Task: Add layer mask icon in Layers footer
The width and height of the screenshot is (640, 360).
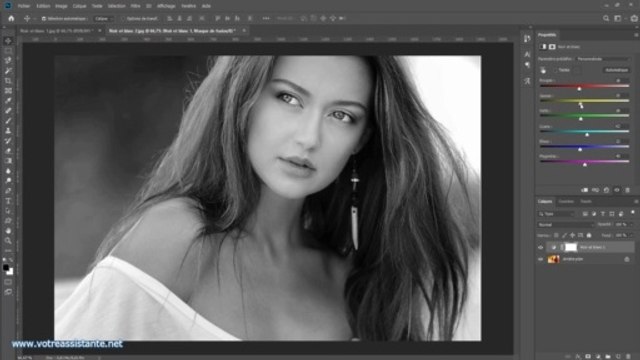Action: pyautogui.click(x=588, y=356)
